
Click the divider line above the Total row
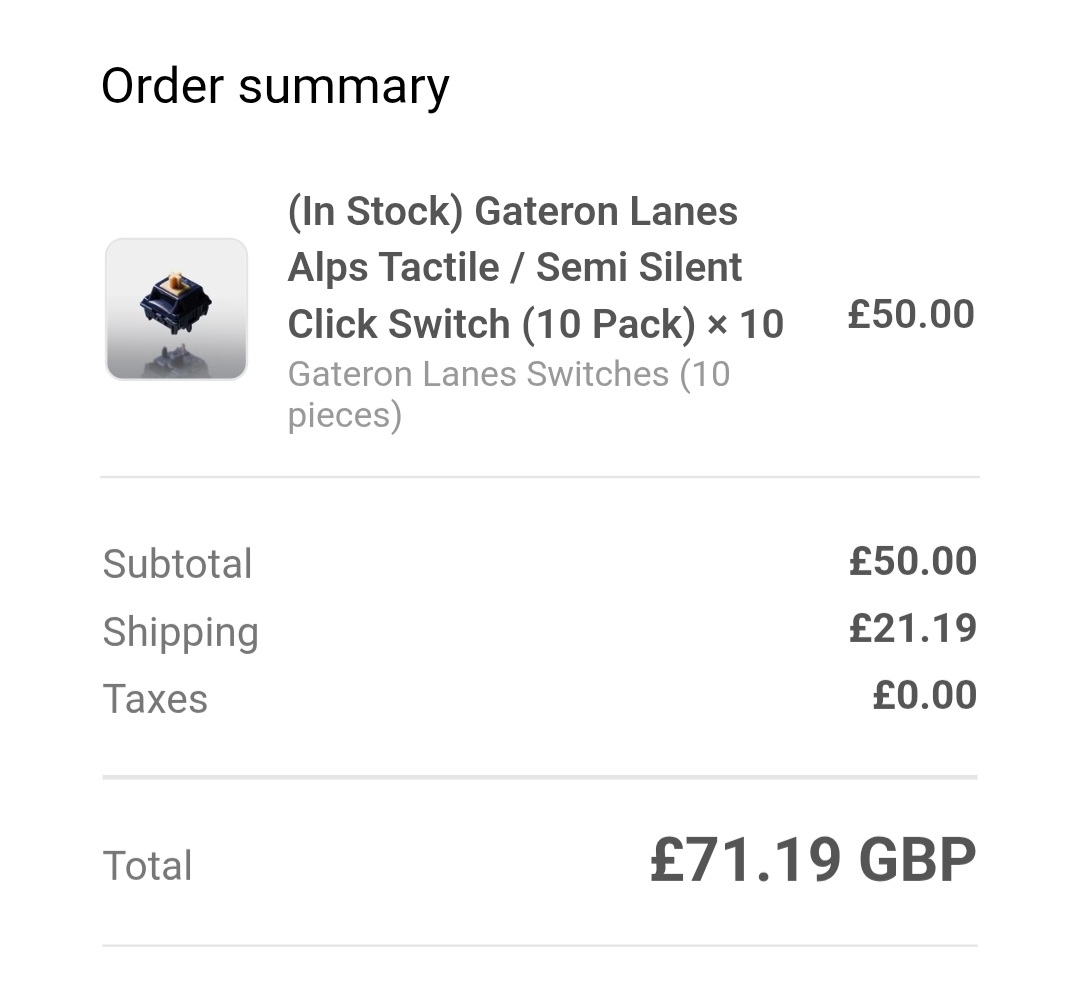[540, 776]
